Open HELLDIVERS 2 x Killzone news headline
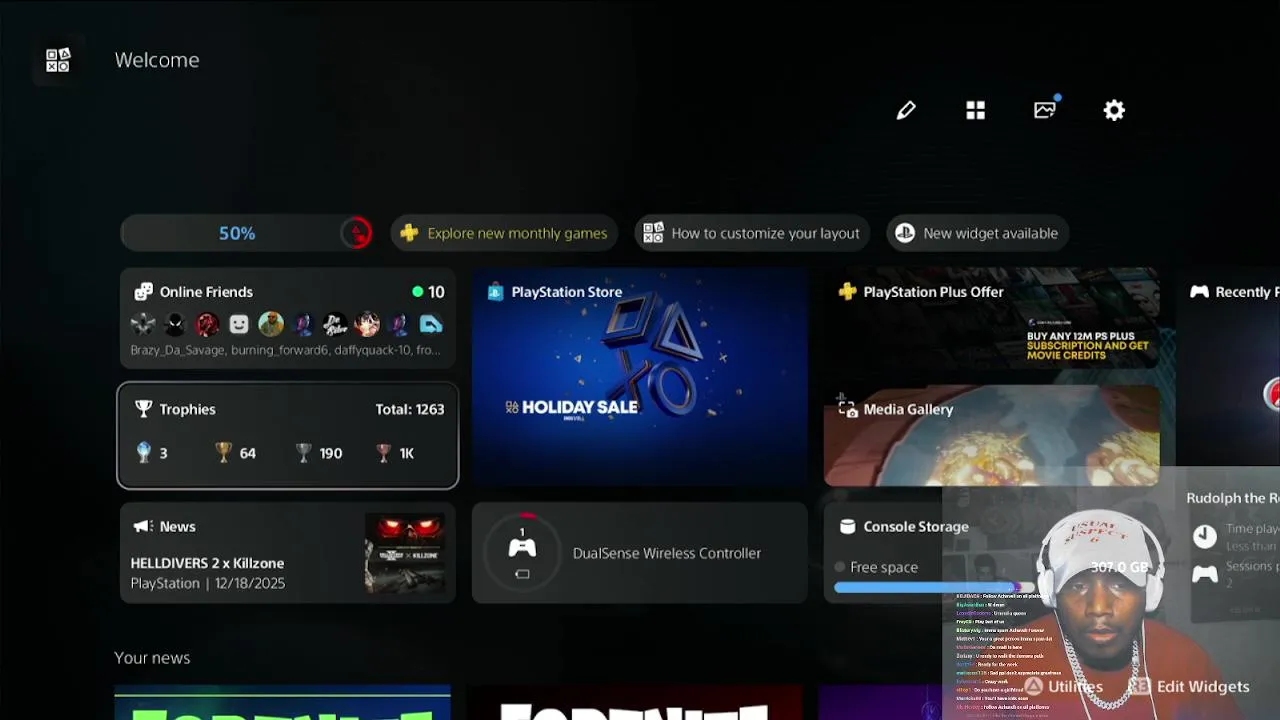This screenshot has height=720, width=1280. [207, 563]
